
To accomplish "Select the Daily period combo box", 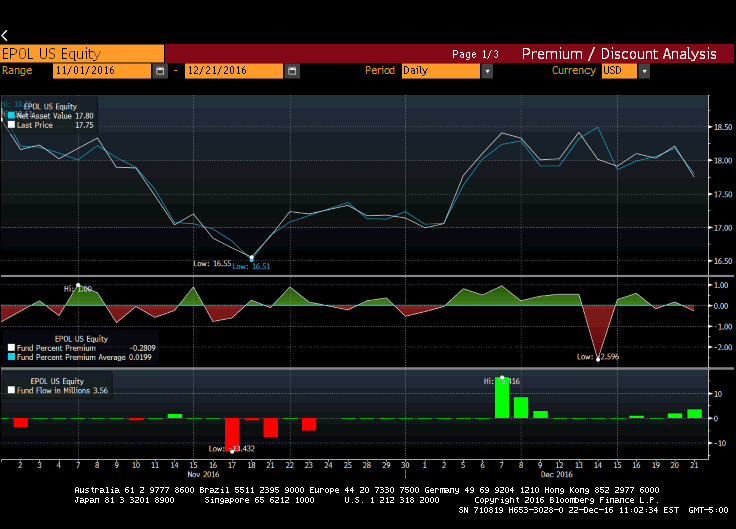I will pos(441,71).
